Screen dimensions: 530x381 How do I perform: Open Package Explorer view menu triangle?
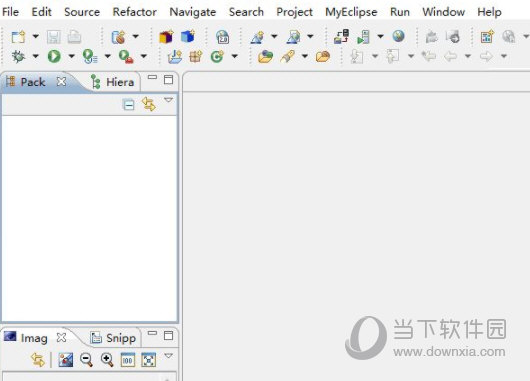point(168,100)
